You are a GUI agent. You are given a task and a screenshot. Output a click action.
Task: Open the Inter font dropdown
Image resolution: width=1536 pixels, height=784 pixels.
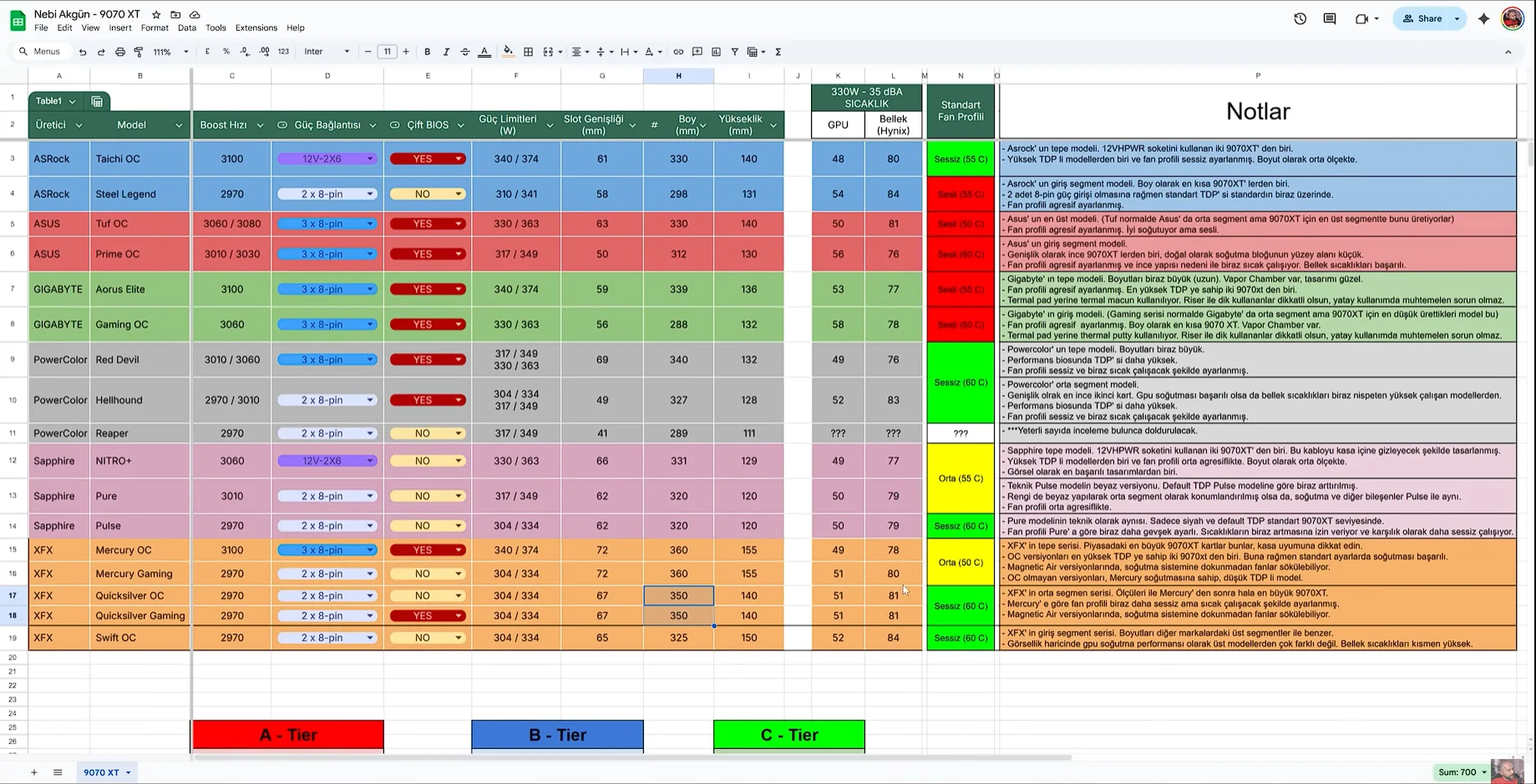coord(327,52)
